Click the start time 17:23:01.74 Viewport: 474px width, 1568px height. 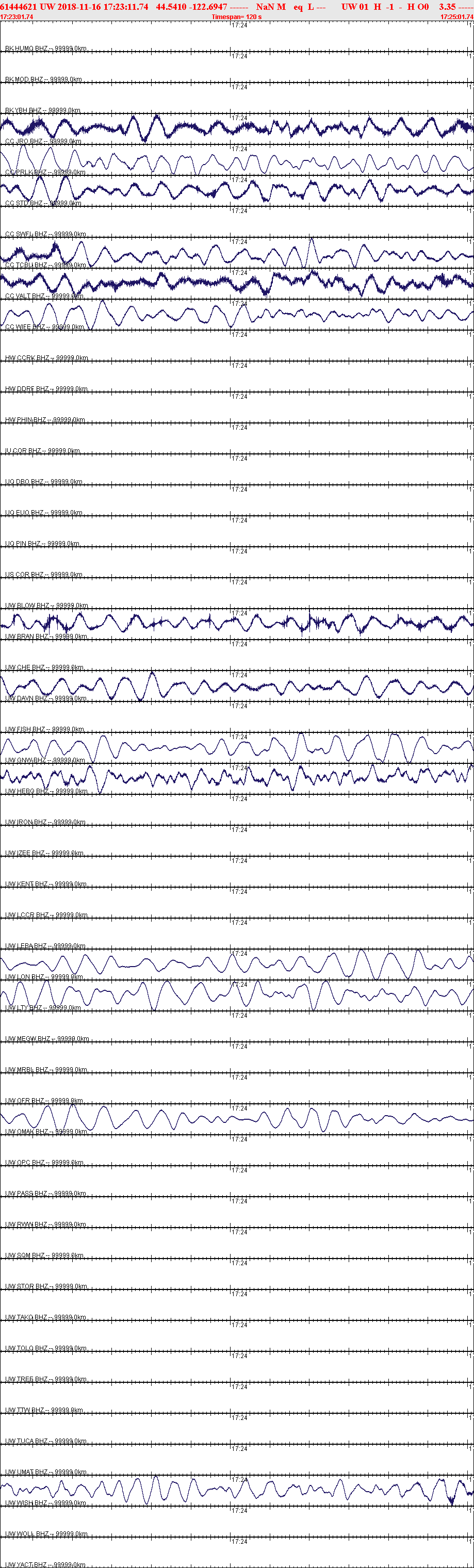(x=17, y=17)
